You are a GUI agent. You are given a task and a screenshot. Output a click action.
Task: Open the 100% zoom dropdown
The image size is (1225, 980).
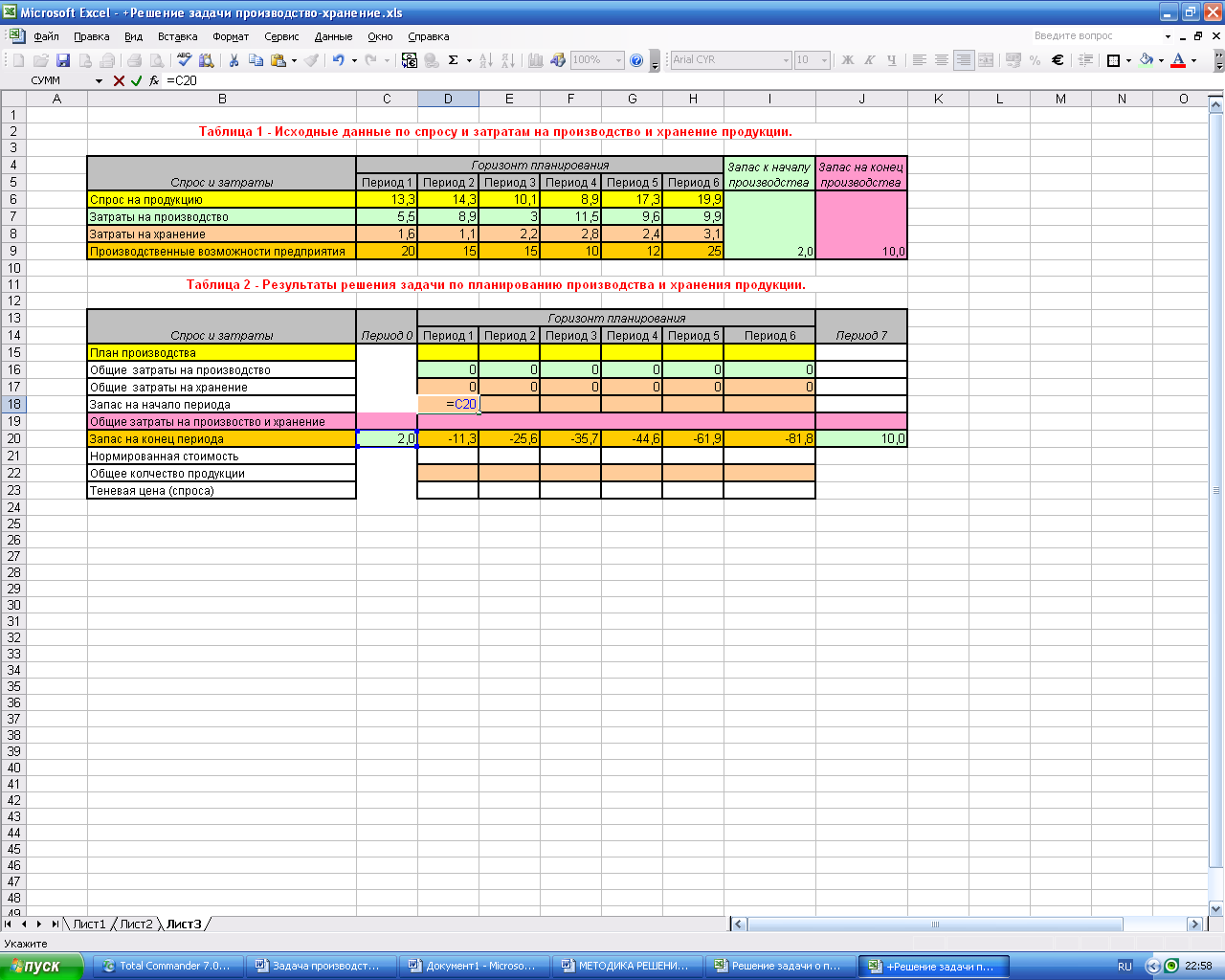(618, 60)
